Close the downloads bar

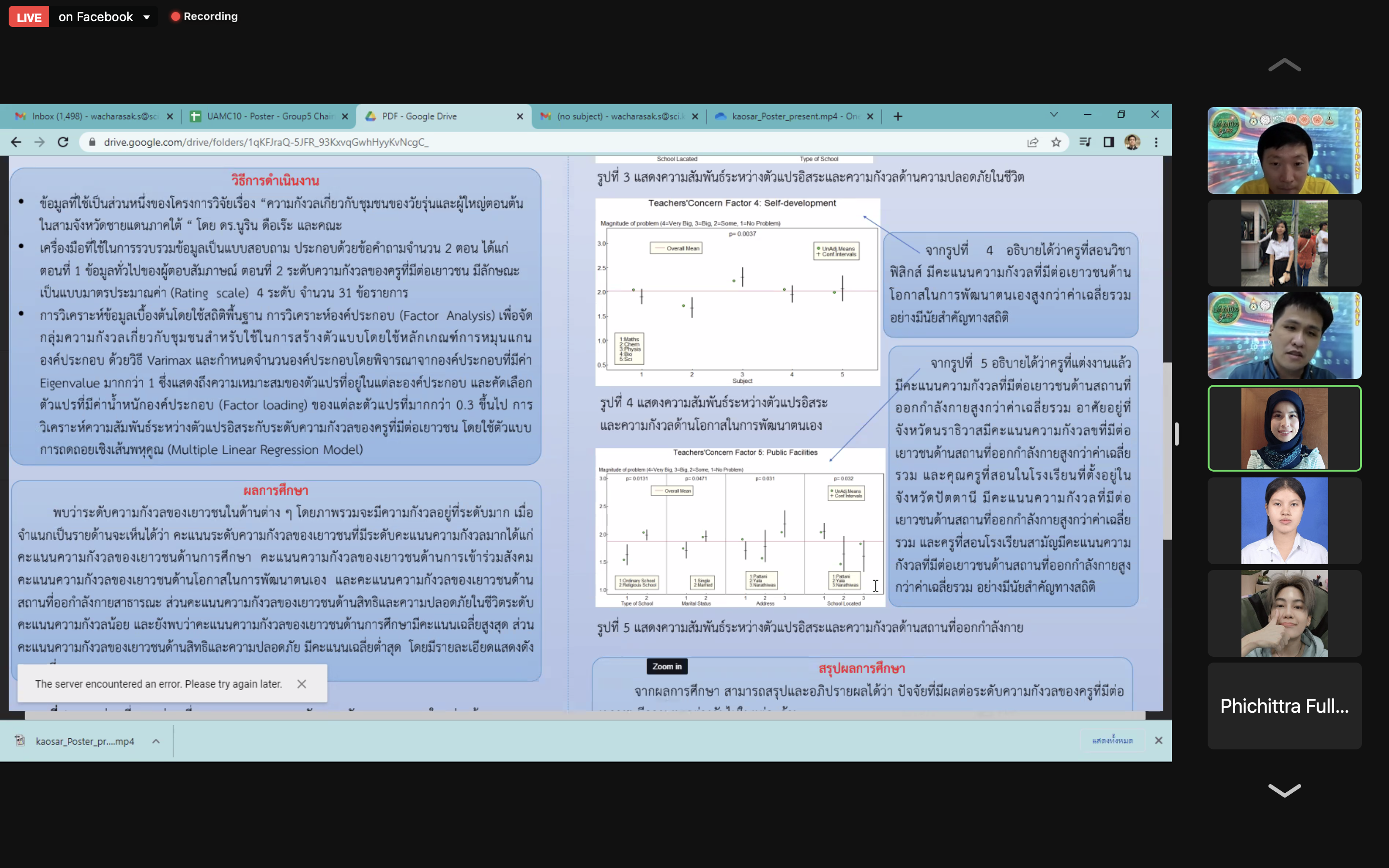pos(1159,741)
